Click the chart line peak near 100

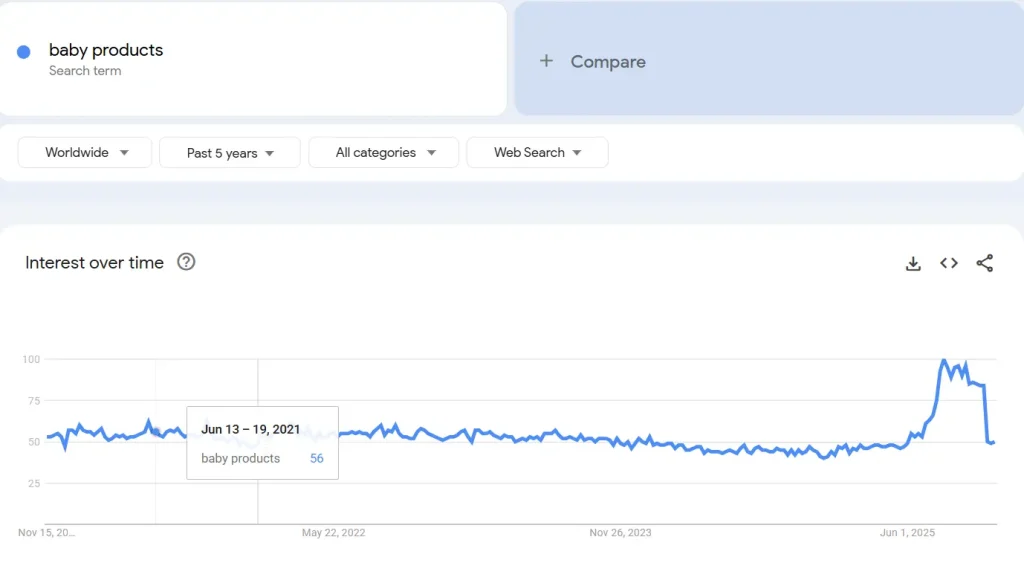click(944, 361)
